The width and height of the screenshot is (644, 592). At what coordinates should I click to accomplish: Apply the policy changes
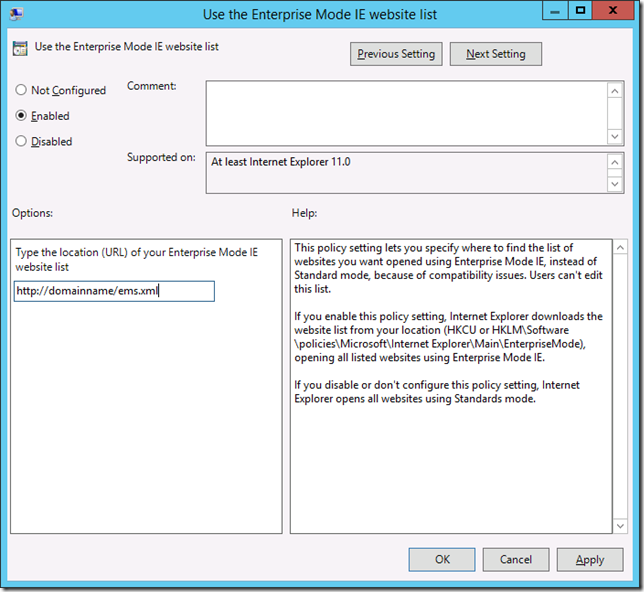click(x=590, y=560)
